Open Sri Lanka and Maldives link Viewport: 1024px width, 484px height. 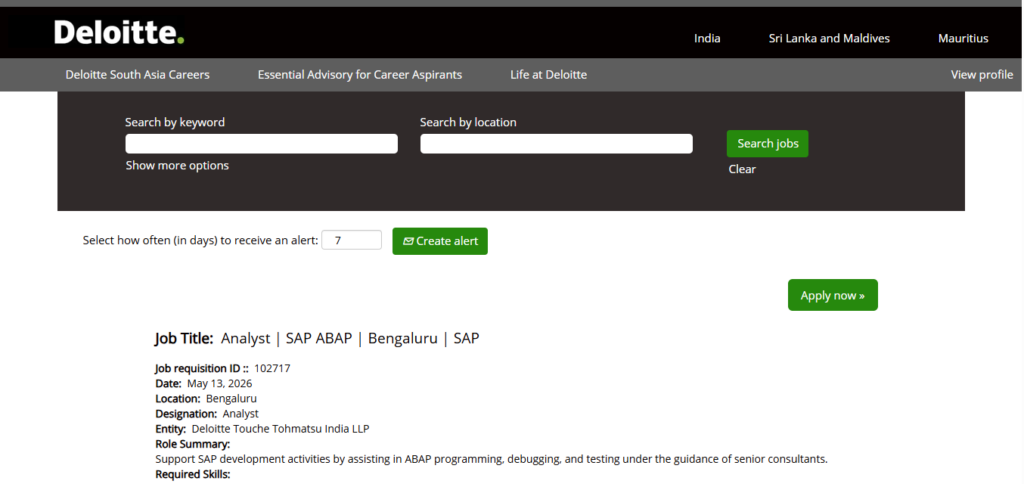click(829, 39)
